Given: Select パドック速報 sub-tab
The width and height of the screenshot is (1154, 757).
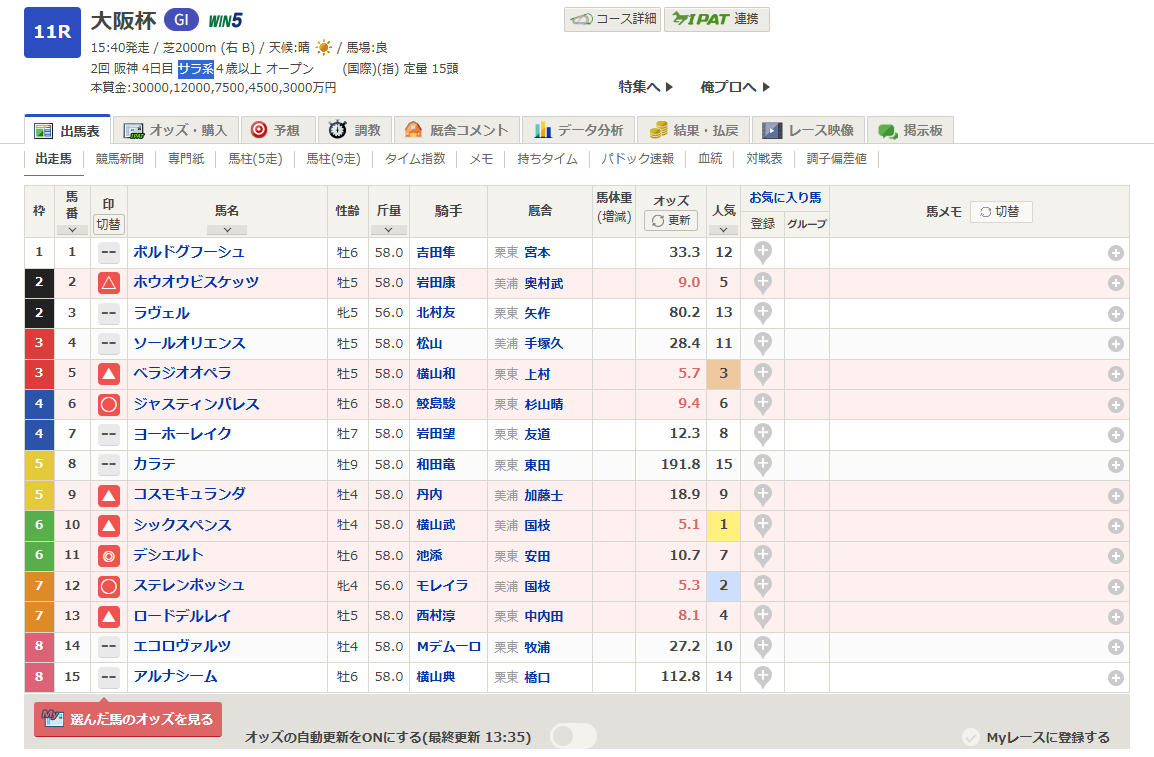Looking at the screenshot, I should click(x=637, y=159).
